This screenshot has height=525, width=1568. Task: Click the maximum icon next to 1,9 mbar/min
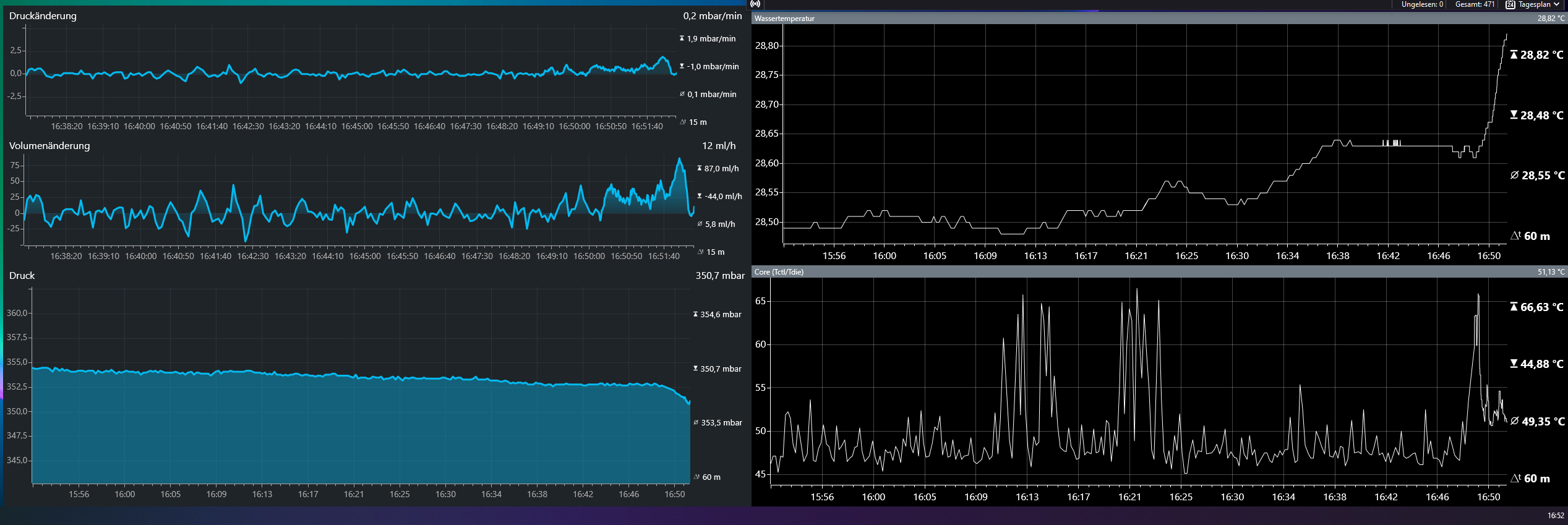click(x=682, y=38)
